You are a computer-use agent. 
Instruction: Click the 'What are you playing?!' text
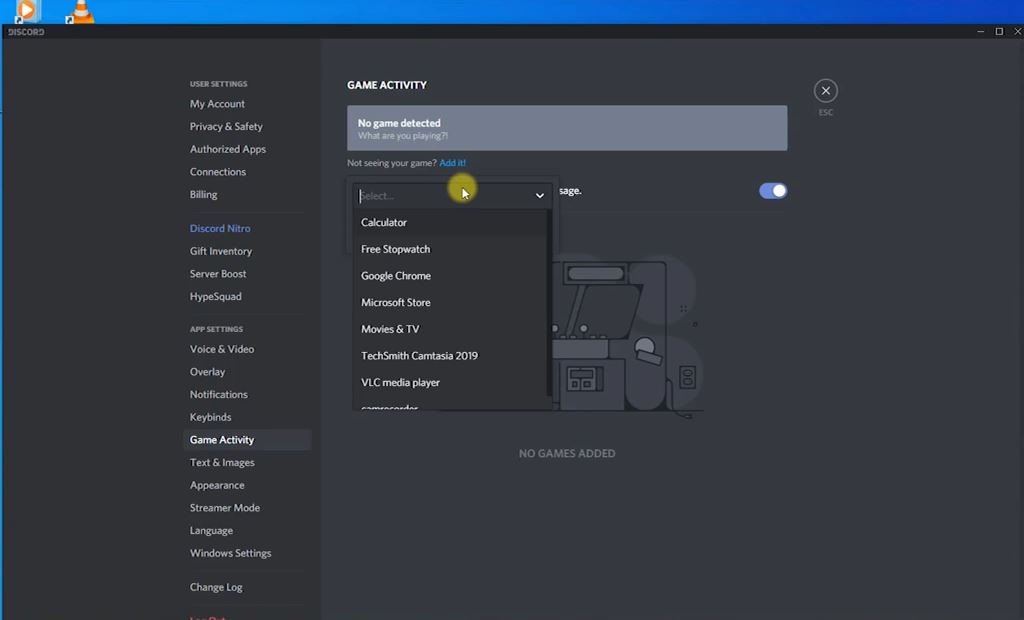click(403, 136)
